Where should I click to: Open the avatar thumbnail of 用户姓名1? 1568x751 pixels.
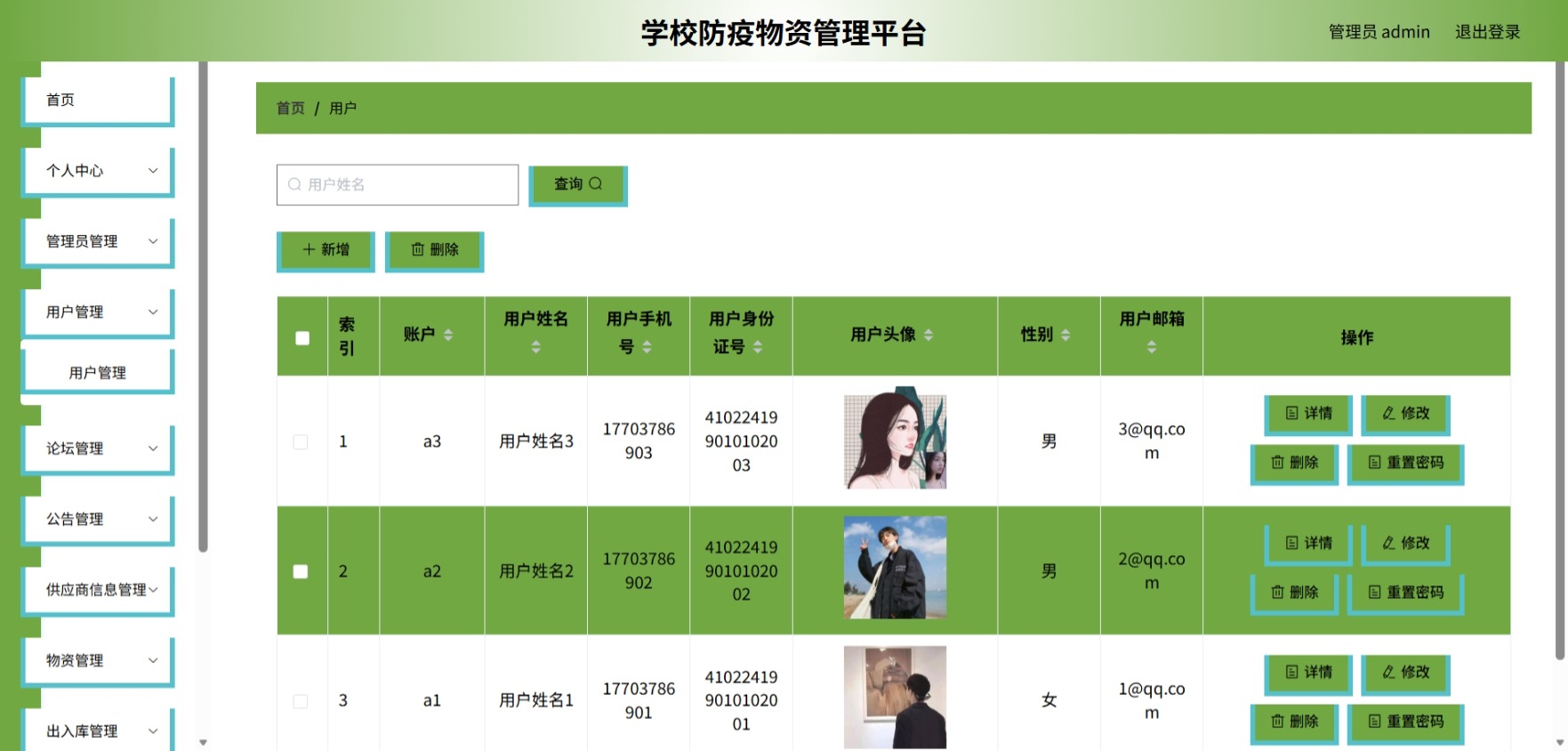pos(895,697)
